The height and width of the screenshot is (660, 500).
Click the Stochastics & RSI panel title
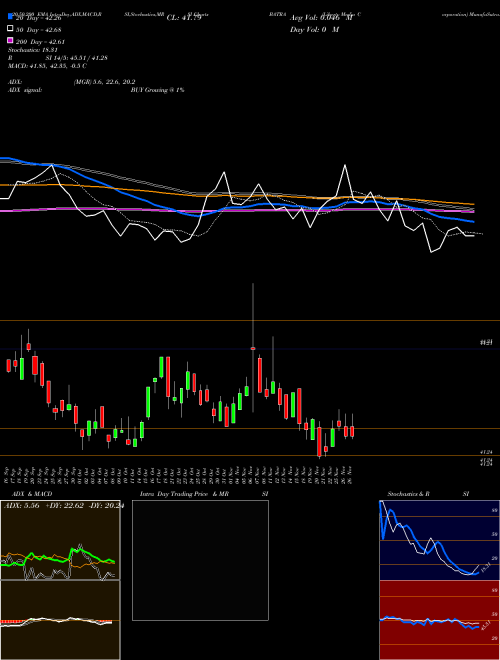pos(428,494)
